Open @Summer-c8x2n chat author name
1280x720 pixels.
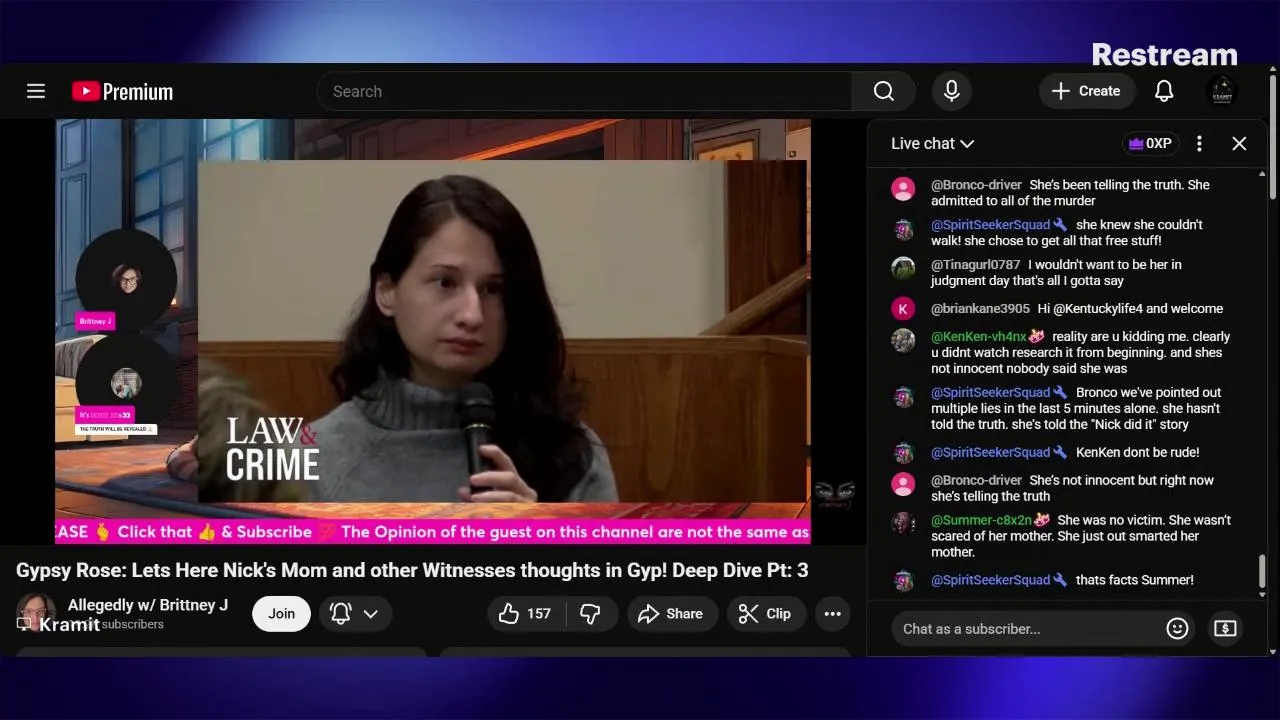coord(981,520)
